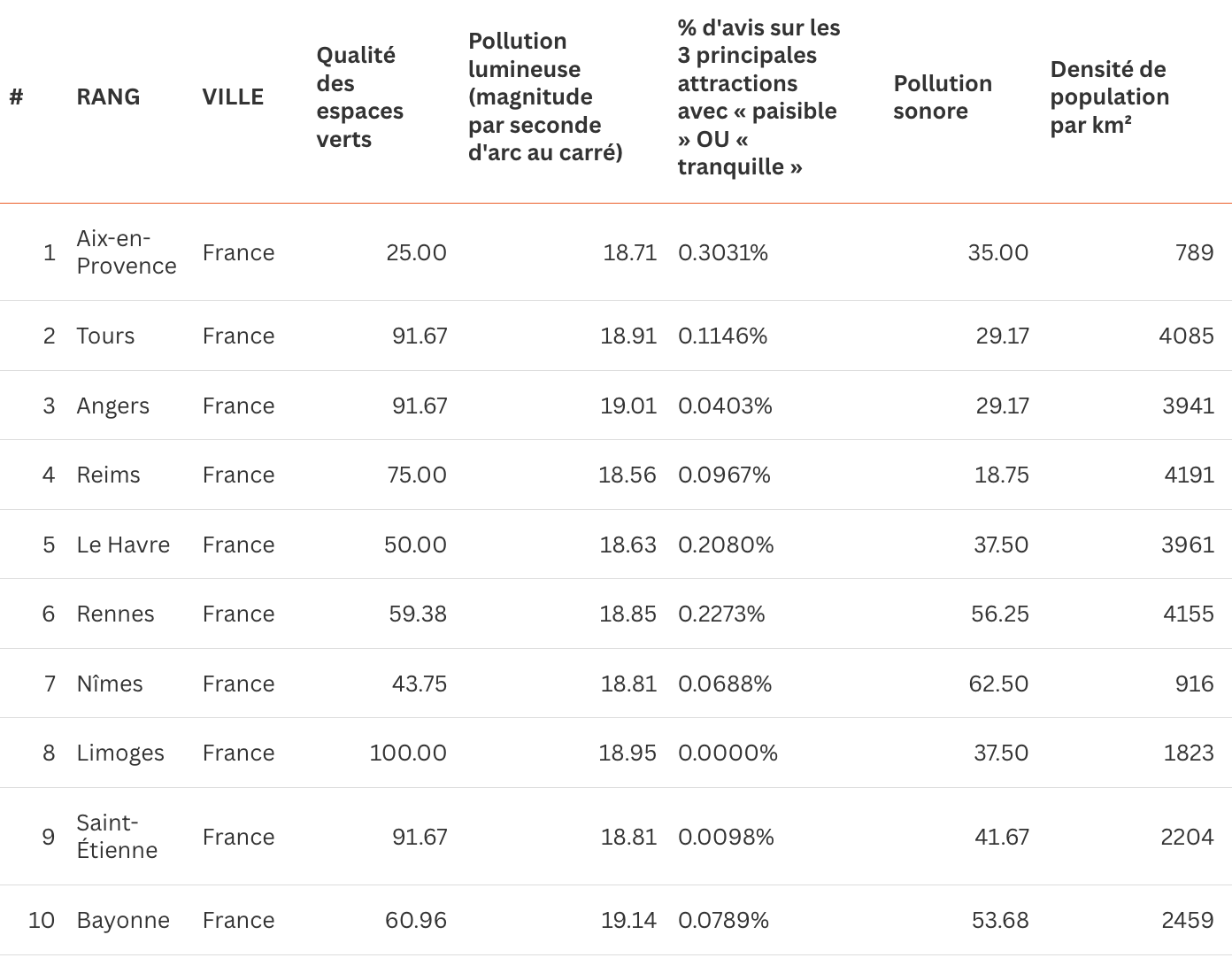Screen dimensions: 1232x958
Task: Click Nîmes noise pollution value 62.50
Action: coord(998,684)
